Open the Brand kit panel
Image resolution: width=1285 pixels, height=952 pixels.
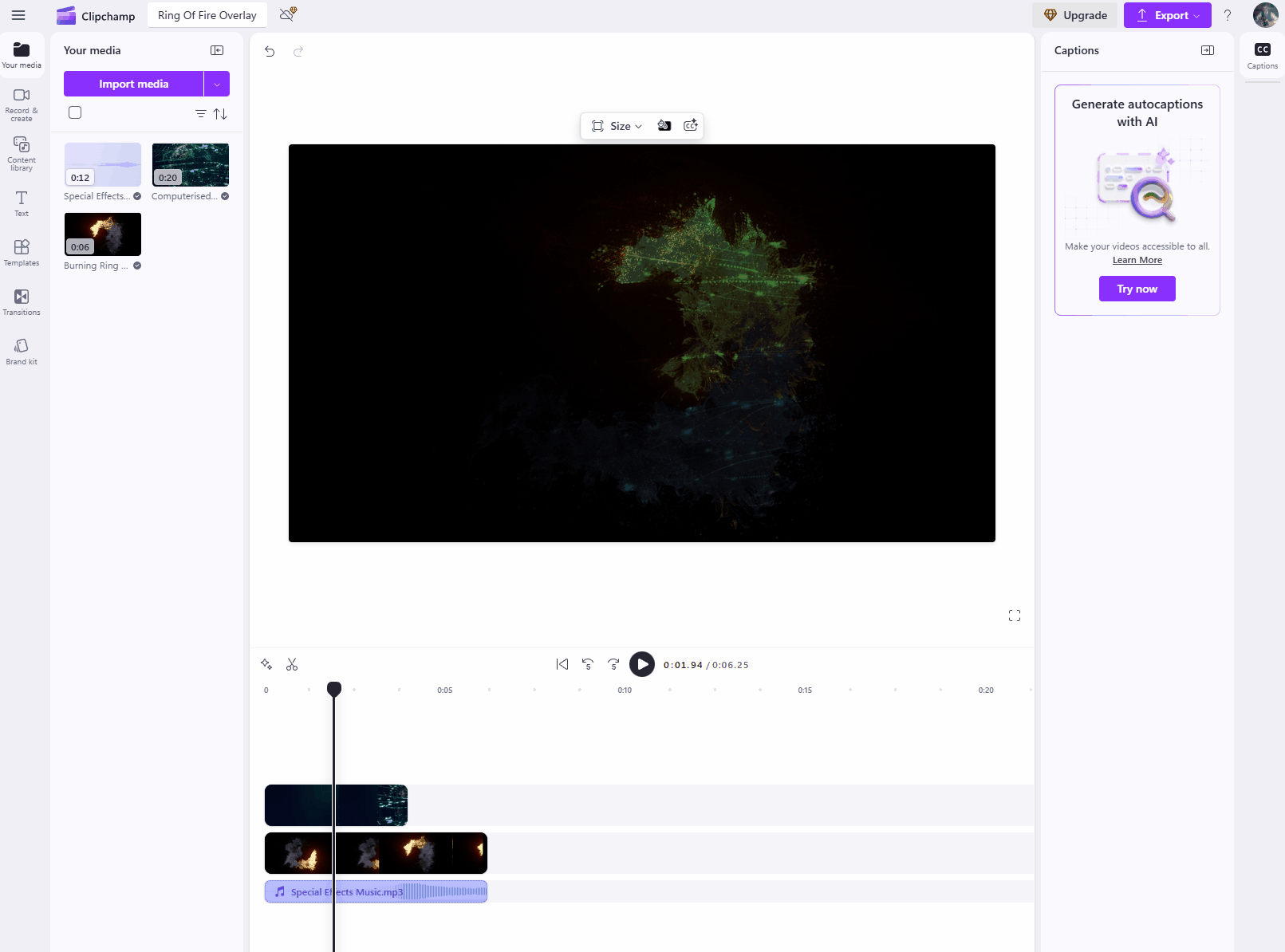pos(22,352)
